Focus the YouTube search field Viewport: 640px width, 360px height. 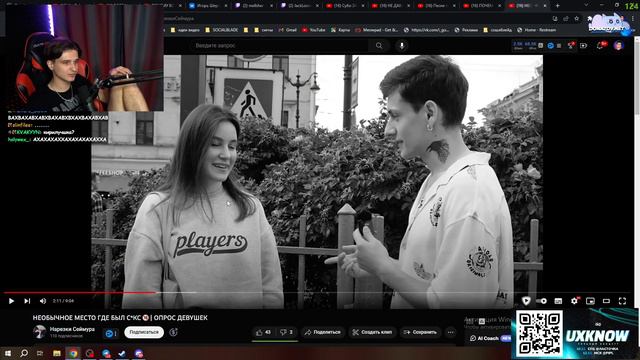[280, 46]
